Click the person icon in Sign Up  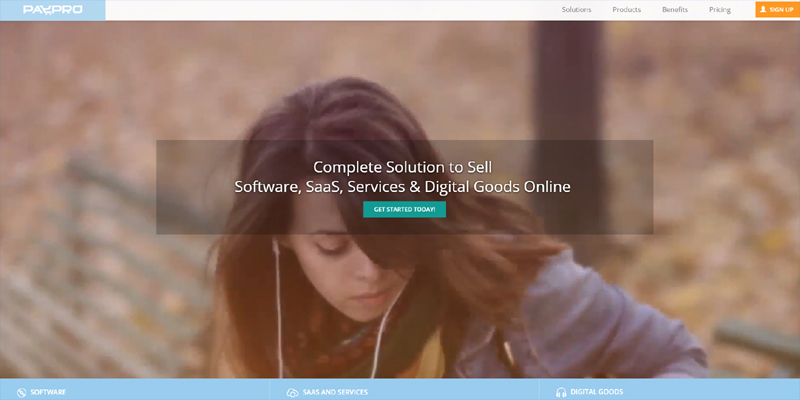(763, 10)
